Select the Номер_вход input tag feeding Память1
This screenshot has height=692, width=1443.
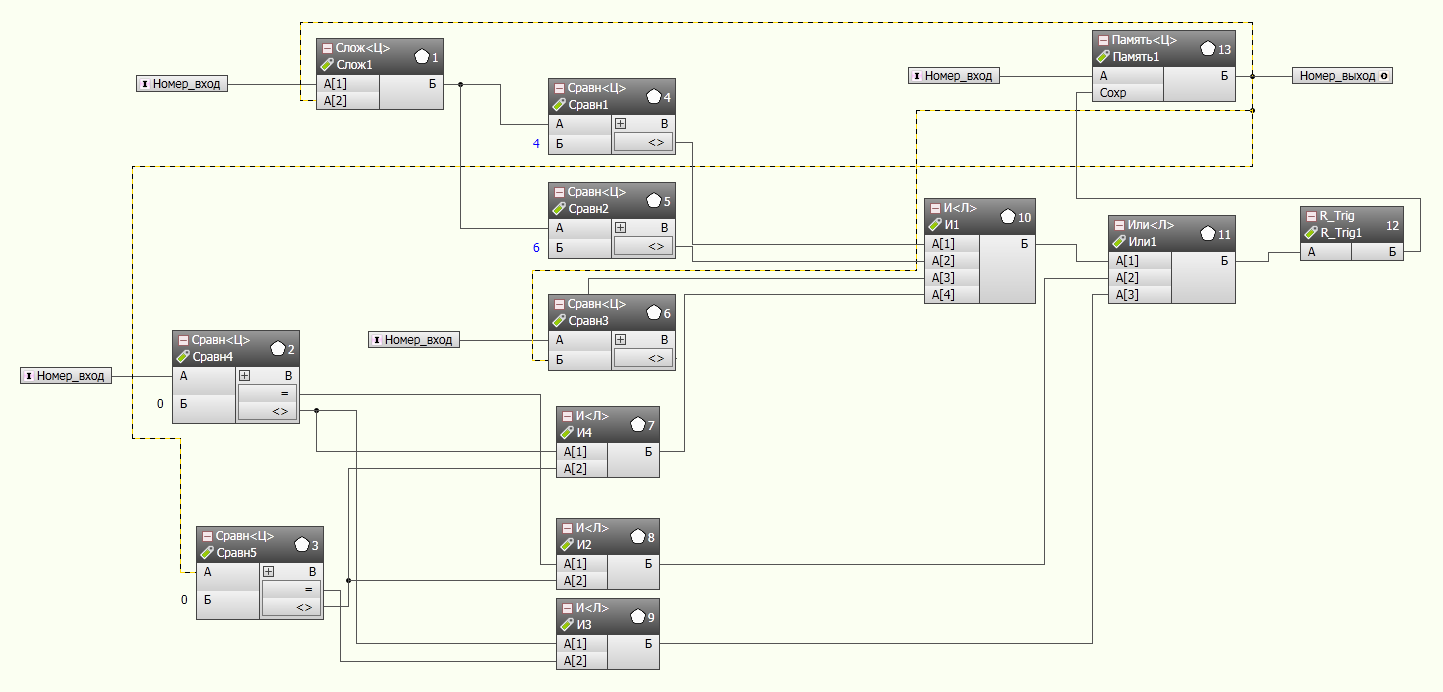954,76
